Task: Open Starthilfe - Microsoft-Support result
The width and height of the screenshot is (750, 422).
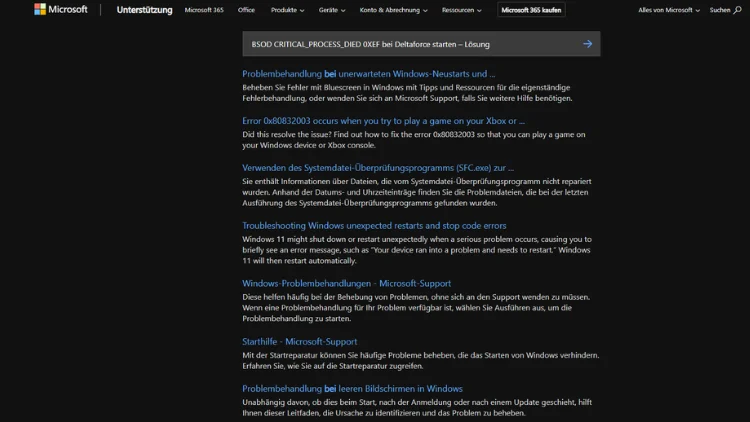Action: coord(299,341)
